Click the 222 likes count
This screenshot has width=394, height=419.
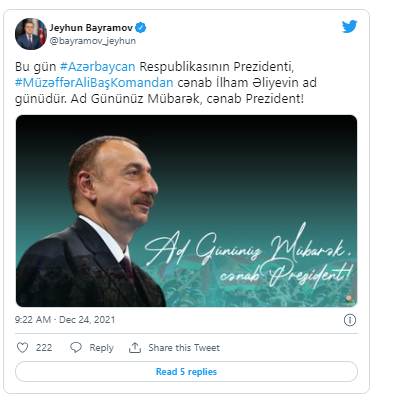point(44,348)
